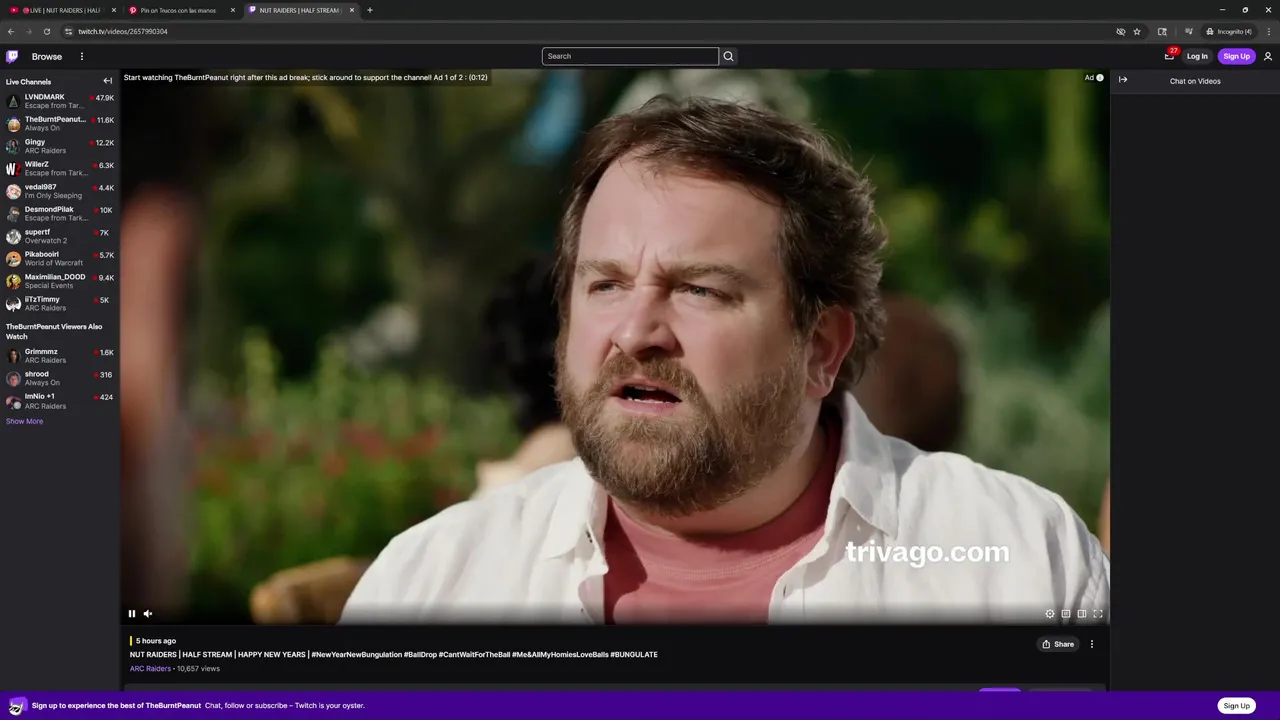Open Maximilian_DOOD Special Events channel
Image resolution: width=1280 pixels, height=720 pixels.
(x=60, y=281)
